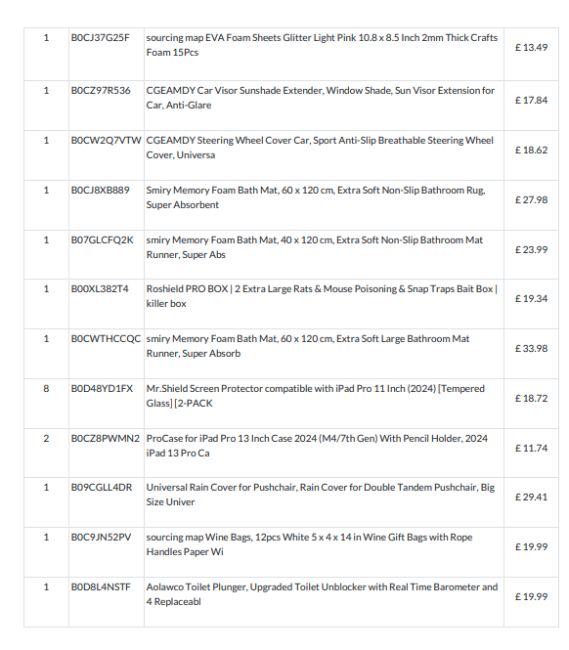Select the ASIN code B0CJ37G25F
The width and height of the screenshot is (569, 650).
(x=100, y=38)
